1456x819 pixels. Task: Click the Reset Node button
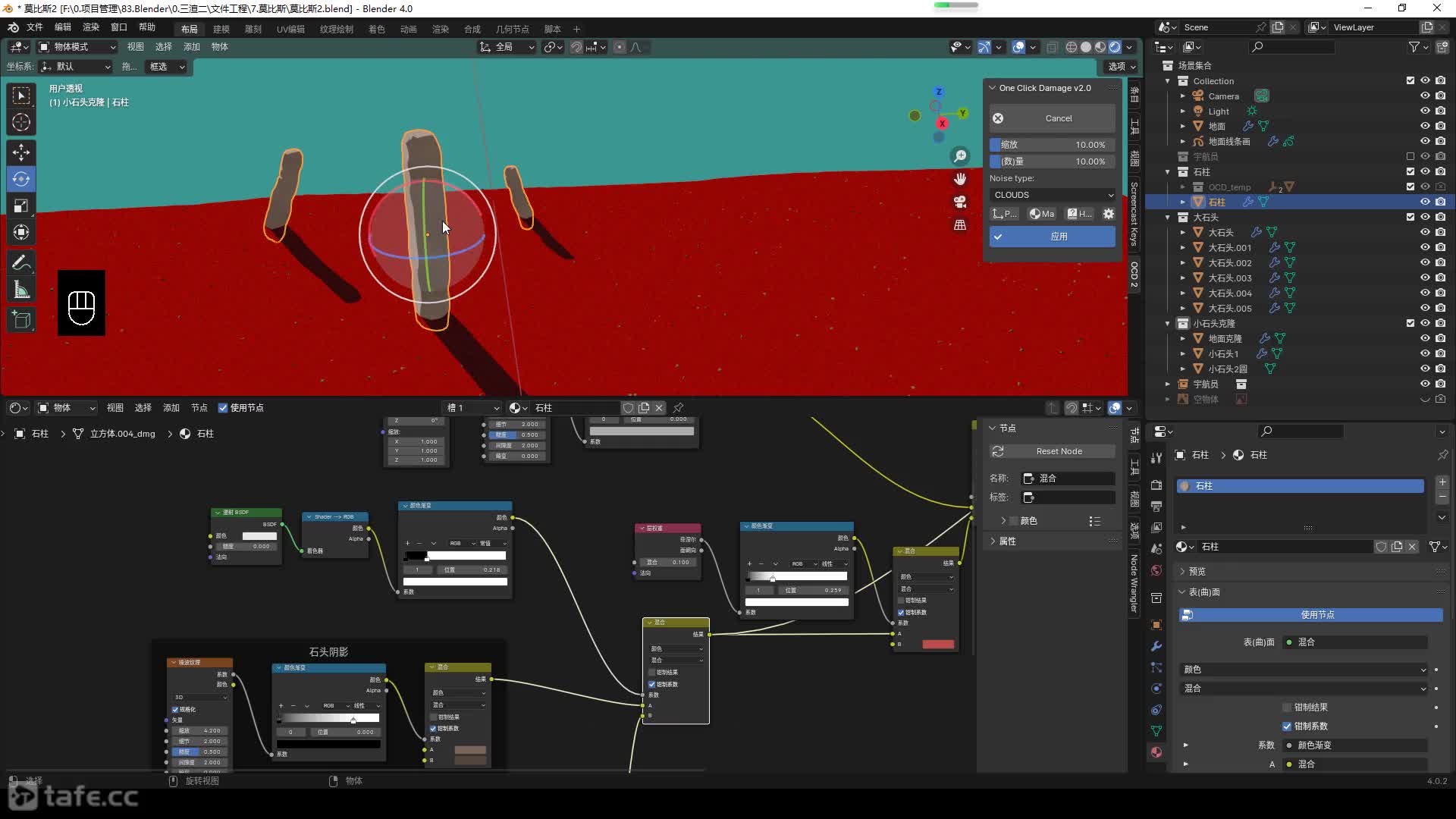coord(1052,451)
